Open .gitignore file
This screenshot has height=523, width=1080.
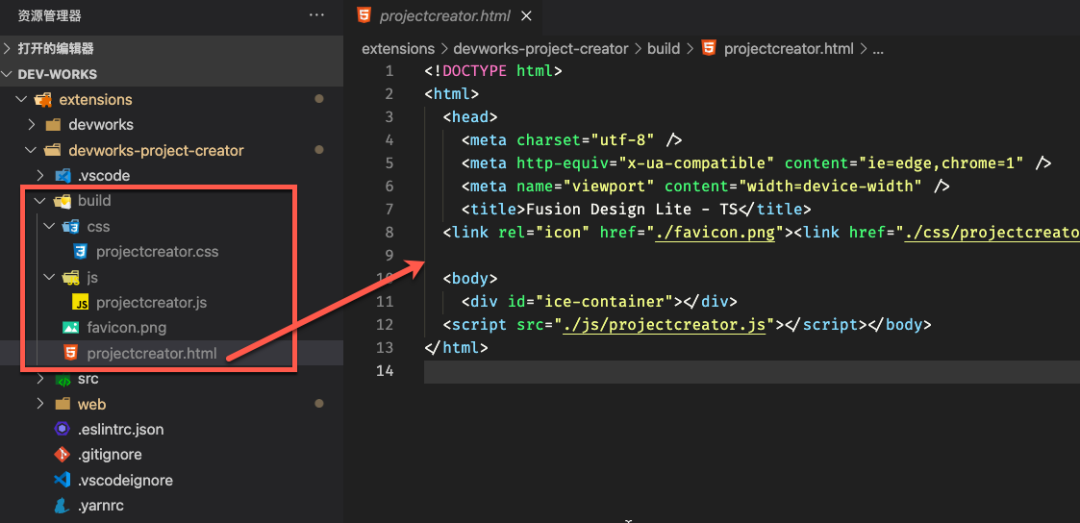pyautogui.click(x=110, y=455)
